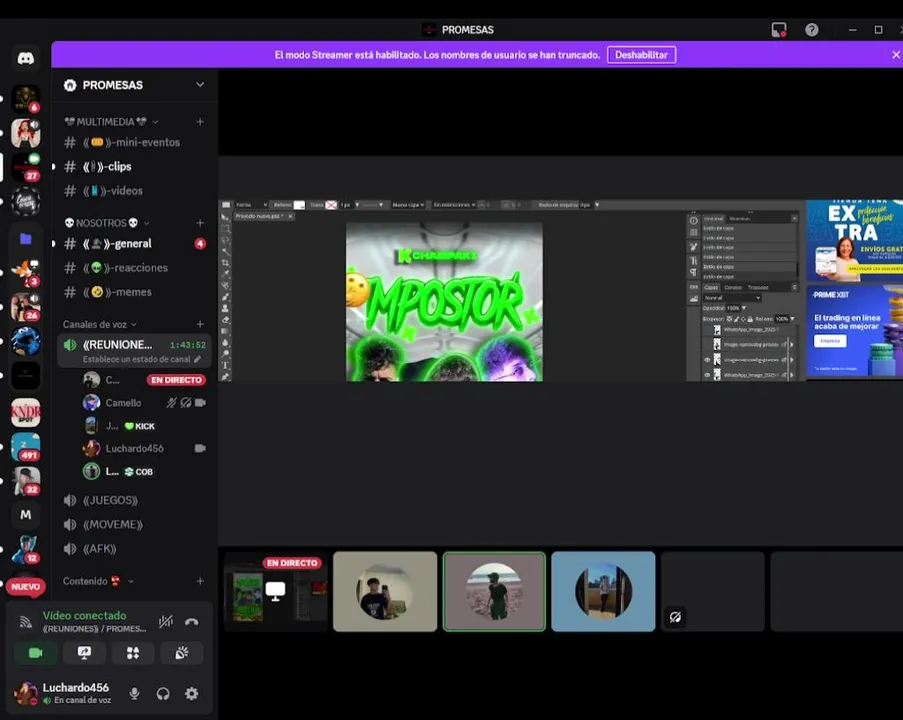
Task: Click EN DIRECTO badge in voice member list
Action: pos(176,380)
